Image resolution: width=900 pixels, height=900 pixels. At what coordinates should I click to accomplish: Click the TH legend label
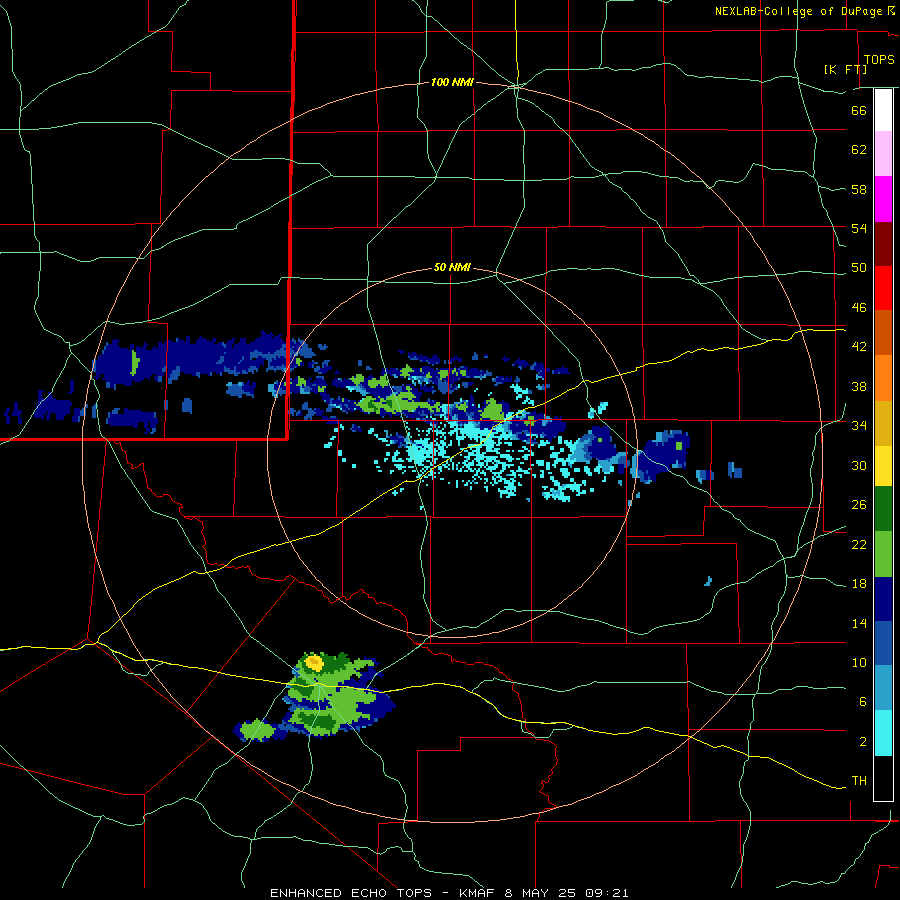pyautogui.click(x=859, y=781)
